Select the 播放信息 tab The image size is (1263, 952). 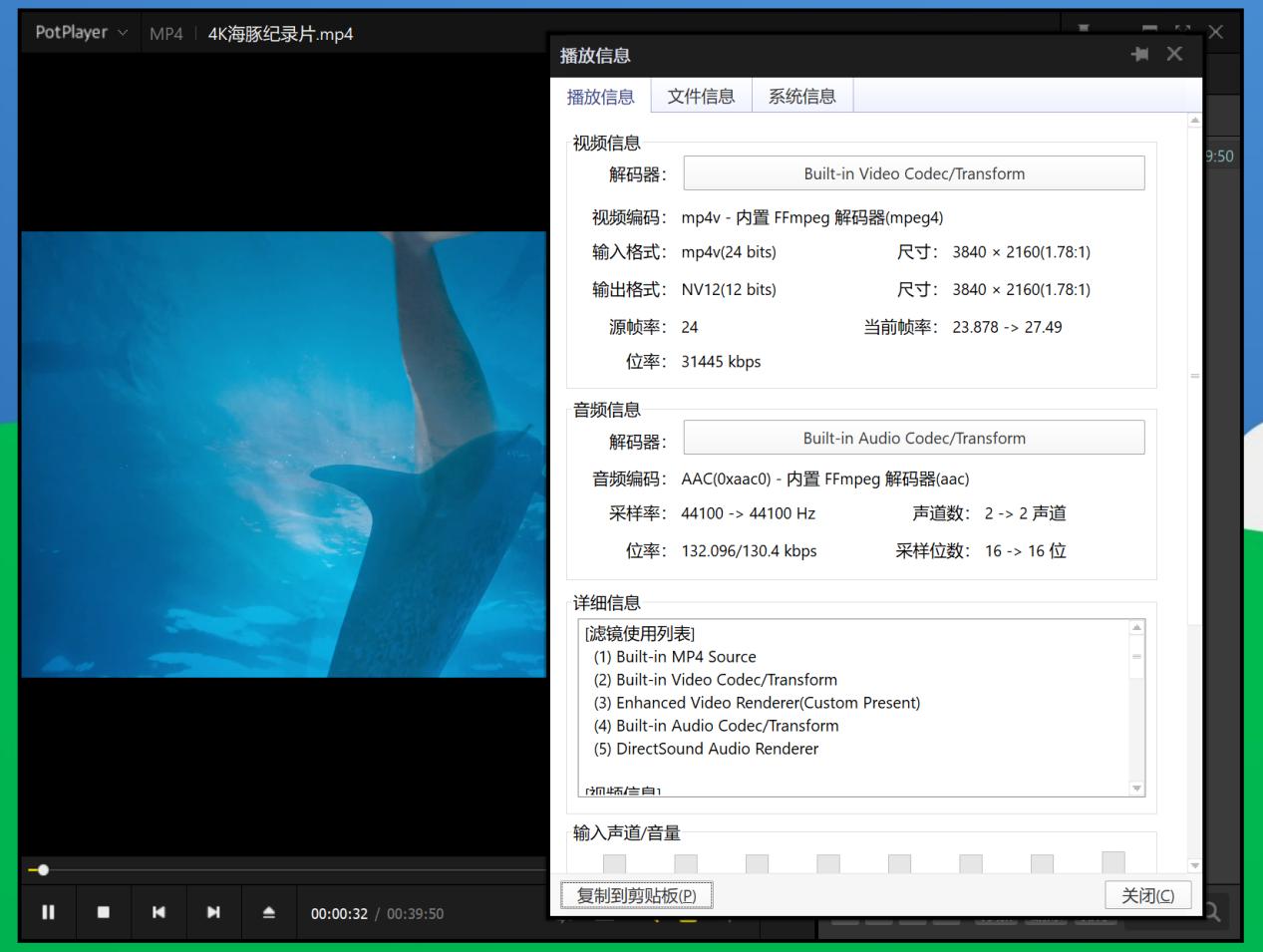(x=599, y=96)
